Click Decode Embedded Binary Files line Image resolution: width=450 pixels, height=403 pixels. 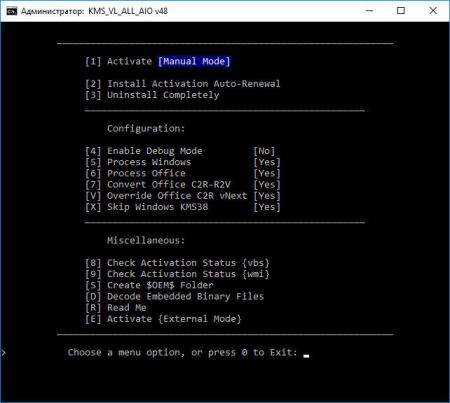pos(174,297)
